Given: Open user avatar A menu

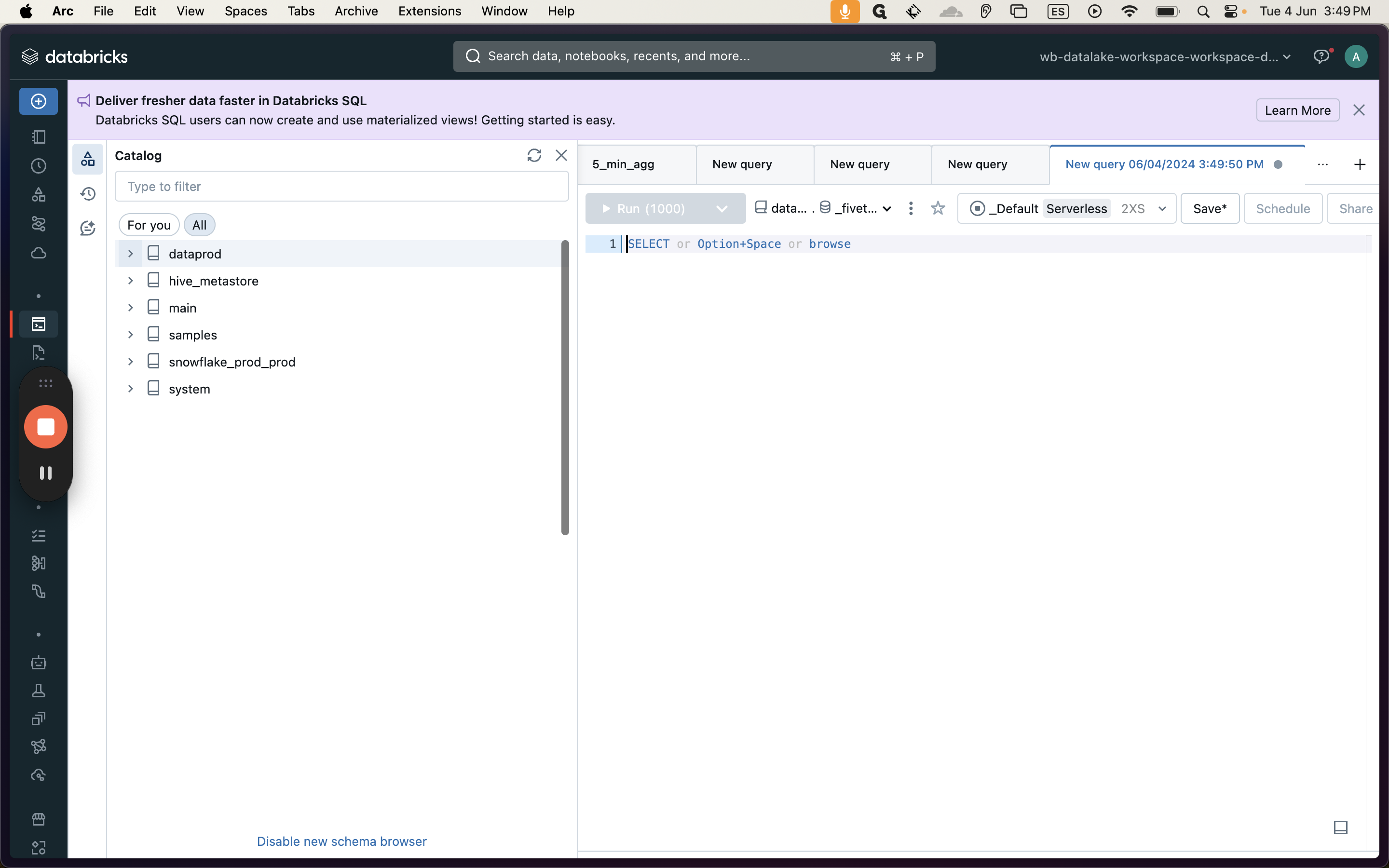Looking at the screenshot, I should (1356, 56).
